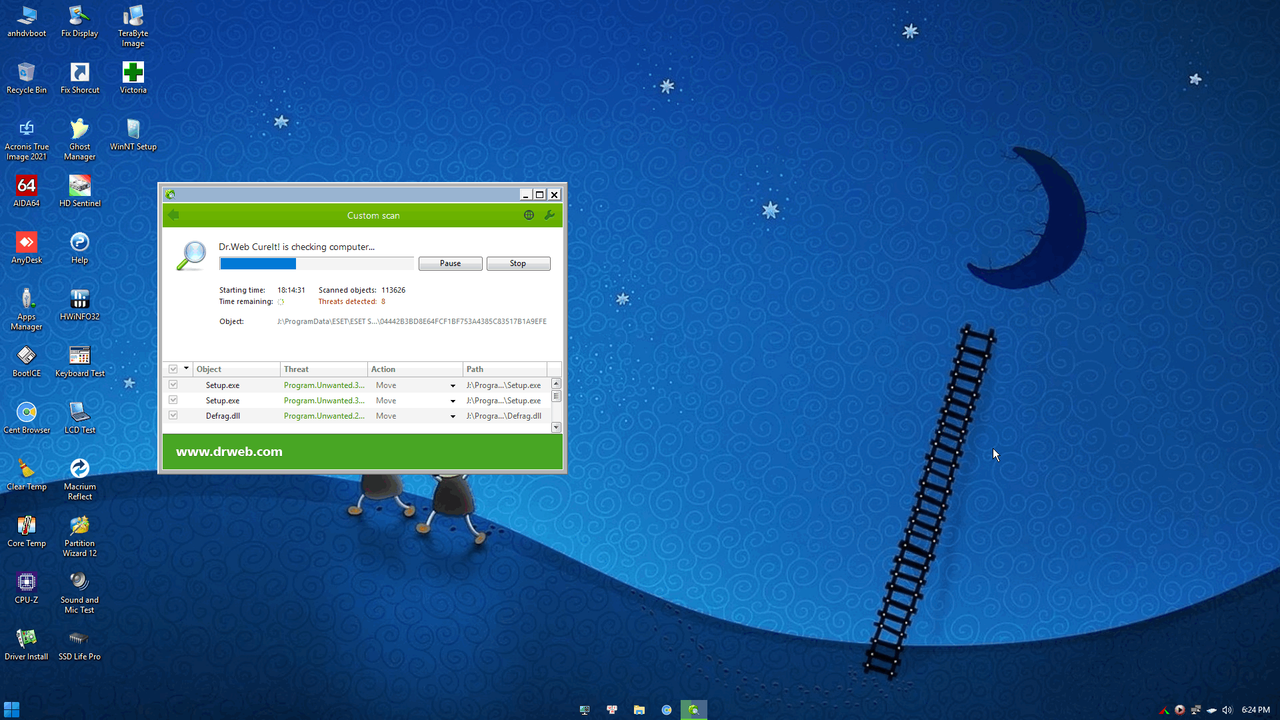Open the www.drweb.com link
The height and width of the screenshot is (720, 1280).
[x=229, y=451]
